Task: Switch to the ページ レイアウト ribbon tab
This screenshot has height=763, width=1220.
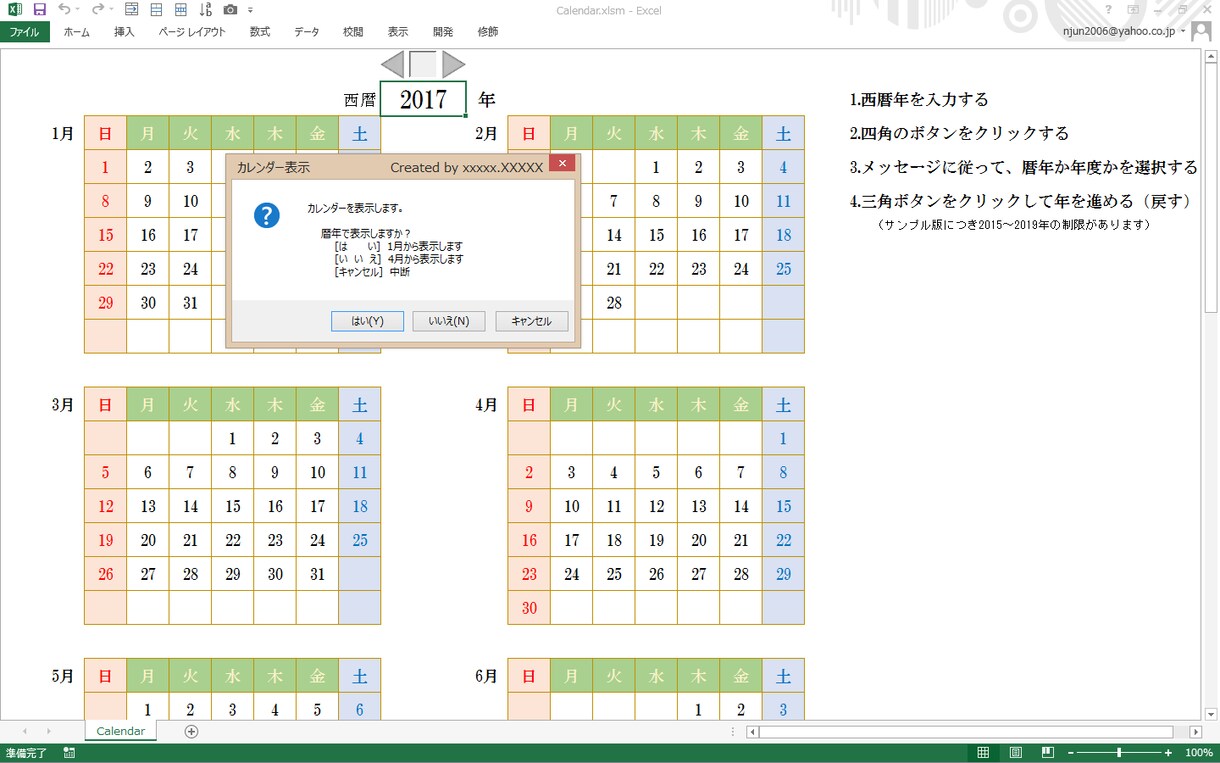Action: point(192,32)
